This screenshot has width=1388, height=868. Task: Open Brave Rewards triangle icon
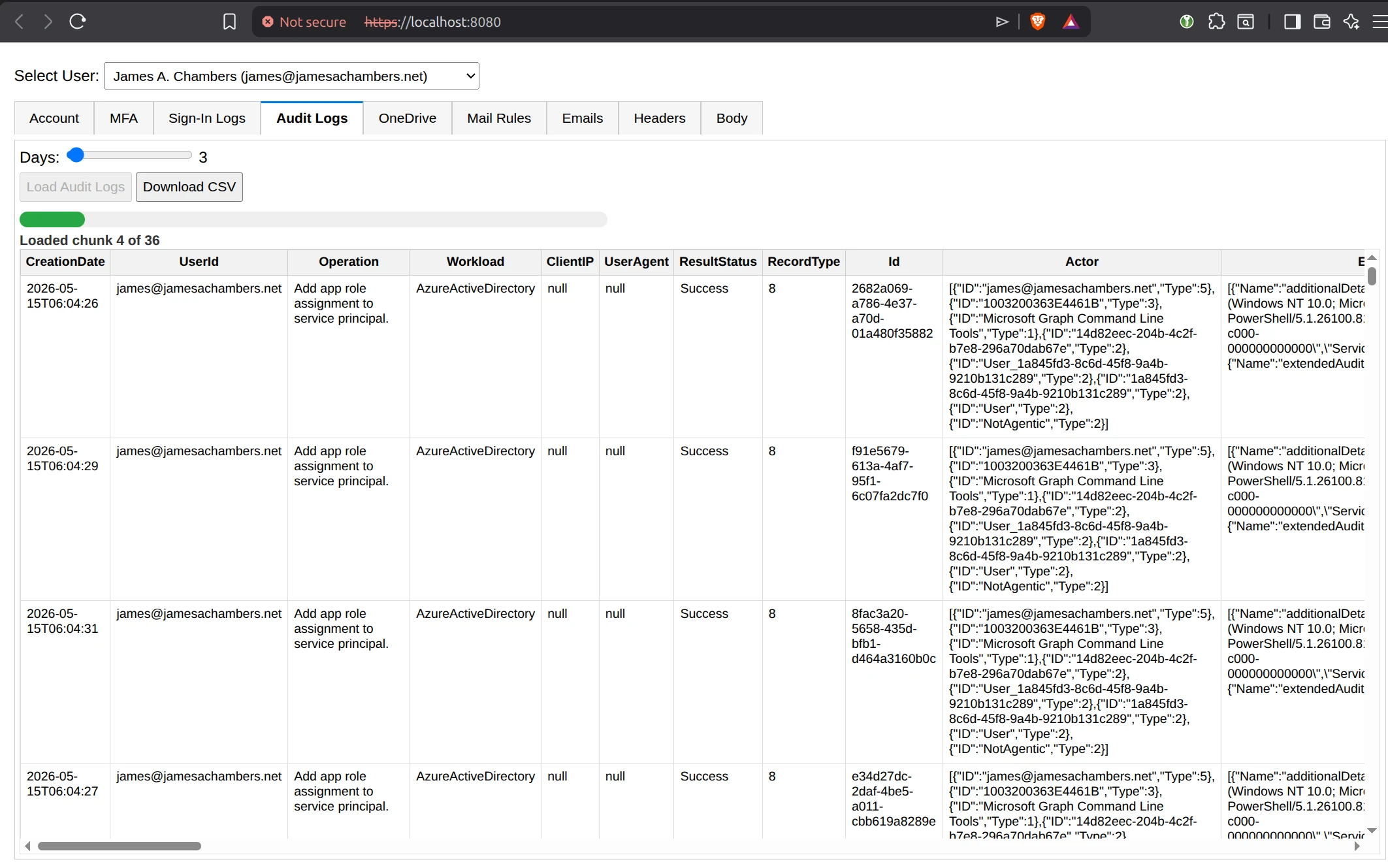[x=1071, y=22]
